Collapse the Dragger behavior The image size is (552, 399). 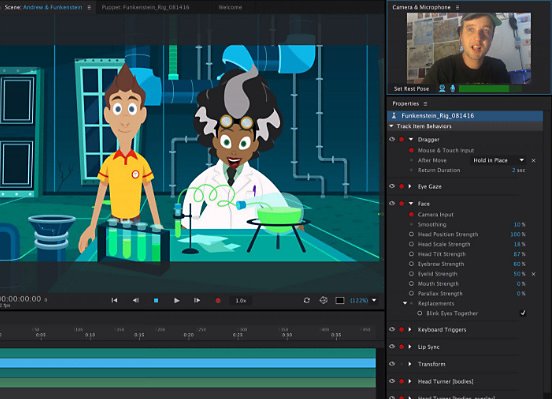411,139
